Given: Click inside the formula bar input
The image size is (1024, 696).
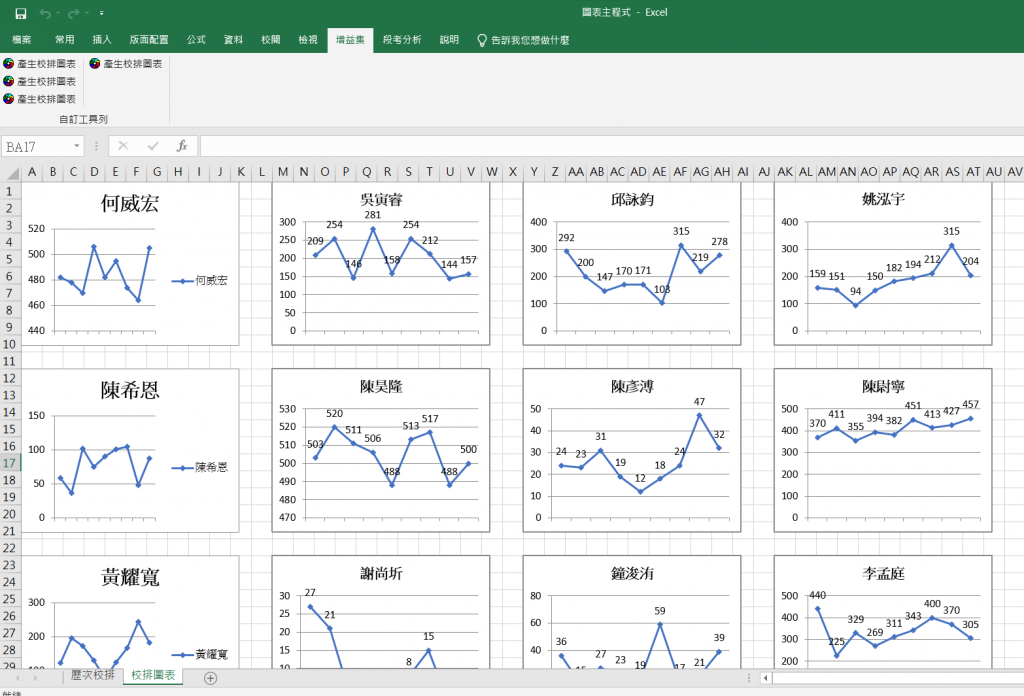Looking at the screenshot, I should [x=611, y=146].
